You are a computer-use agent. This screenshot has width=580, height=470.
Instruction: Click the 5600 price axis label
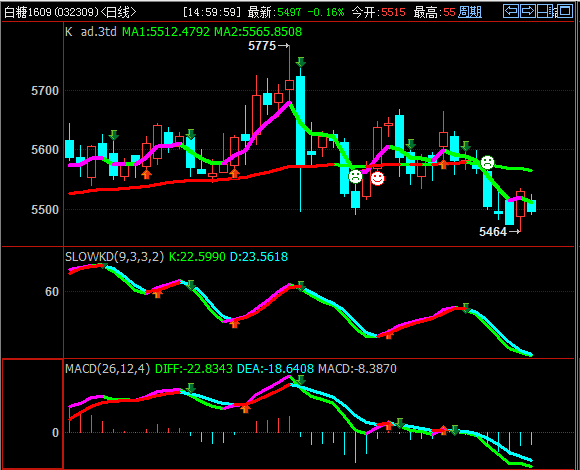pyautogui.click(x=45, y=150)
